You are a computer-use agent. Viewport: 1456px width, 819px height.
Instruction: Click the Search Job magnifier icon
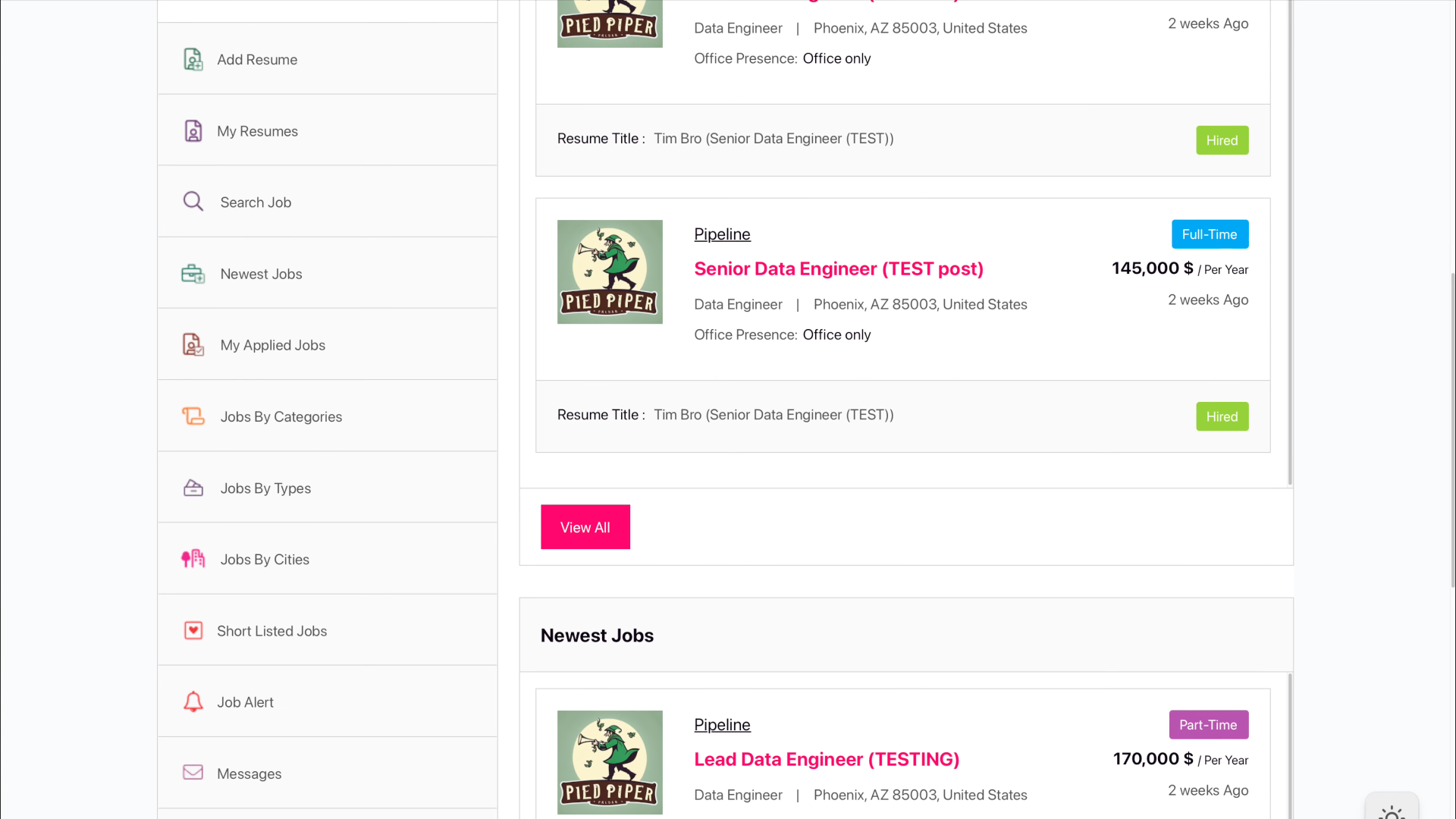(x=193, y=202)
